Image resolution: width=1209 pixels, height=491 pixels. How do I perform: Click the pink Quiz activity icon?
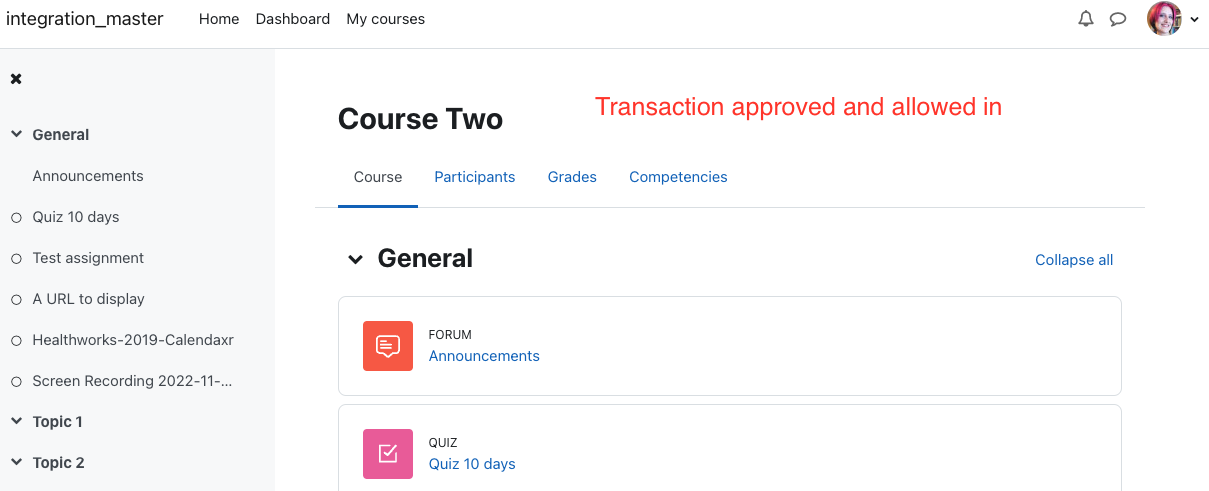click(x=388, y=454)
